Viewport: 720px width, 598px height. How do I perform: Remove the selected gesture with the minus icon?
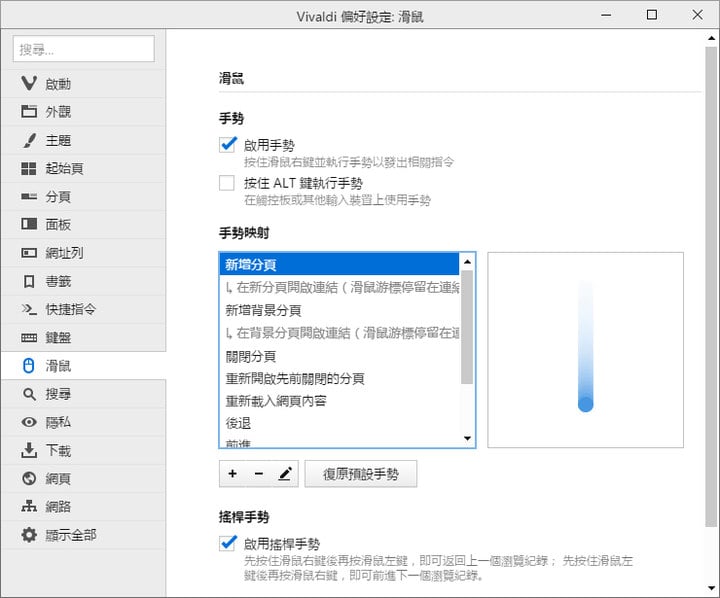point(259,474)
